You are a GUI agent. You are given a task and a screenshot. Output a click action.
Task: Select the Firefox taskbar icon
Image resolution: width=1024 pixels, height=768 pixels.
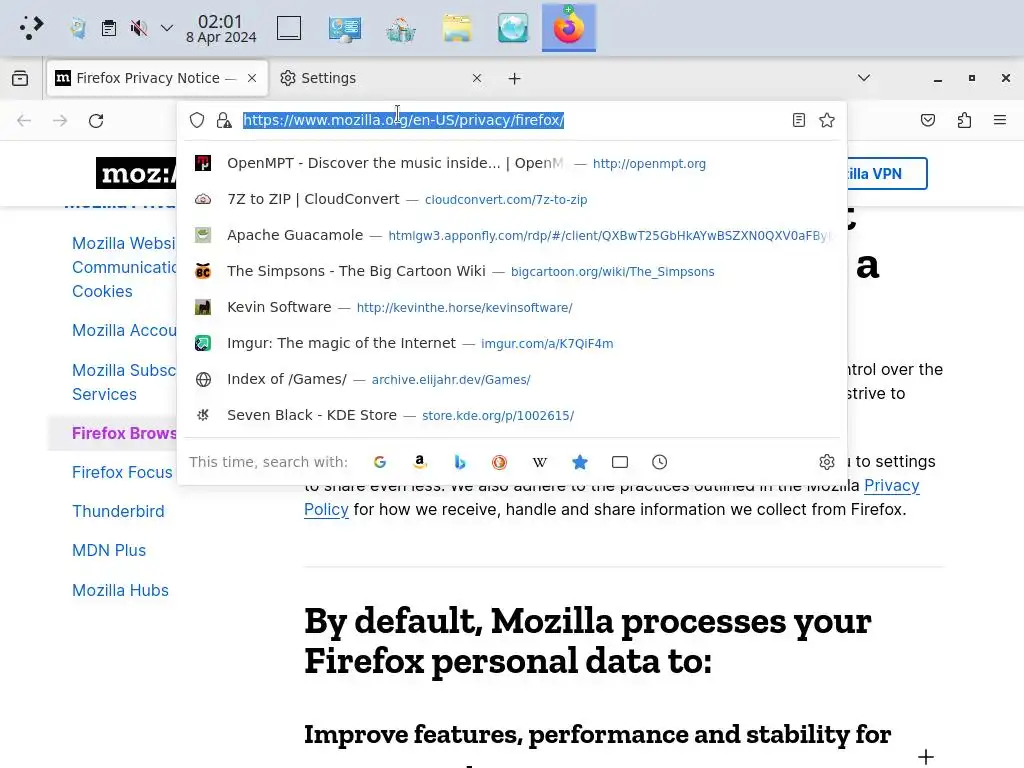click(568, 27)
